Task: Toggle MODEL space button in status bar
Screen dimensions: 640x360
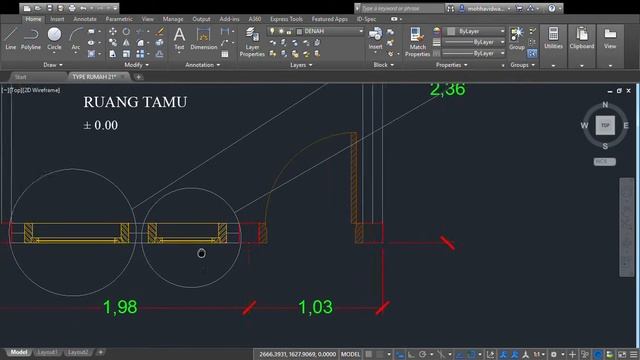Action: click(x=351, y=354)
